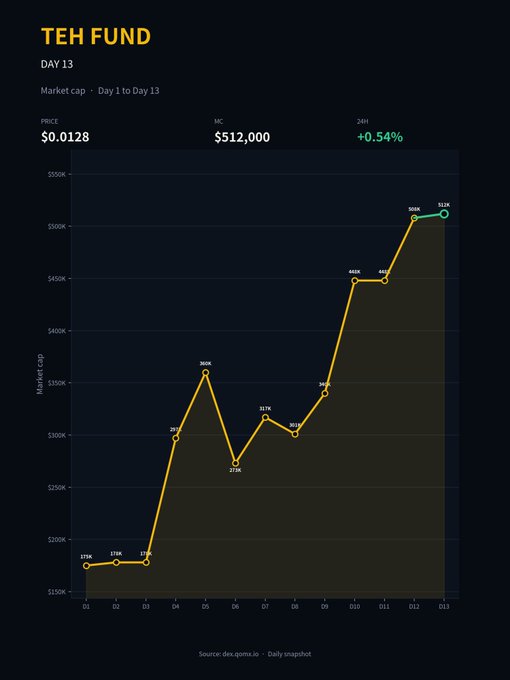
Task: Click the $500K y-axis tick label
Action: click(57, 226)
